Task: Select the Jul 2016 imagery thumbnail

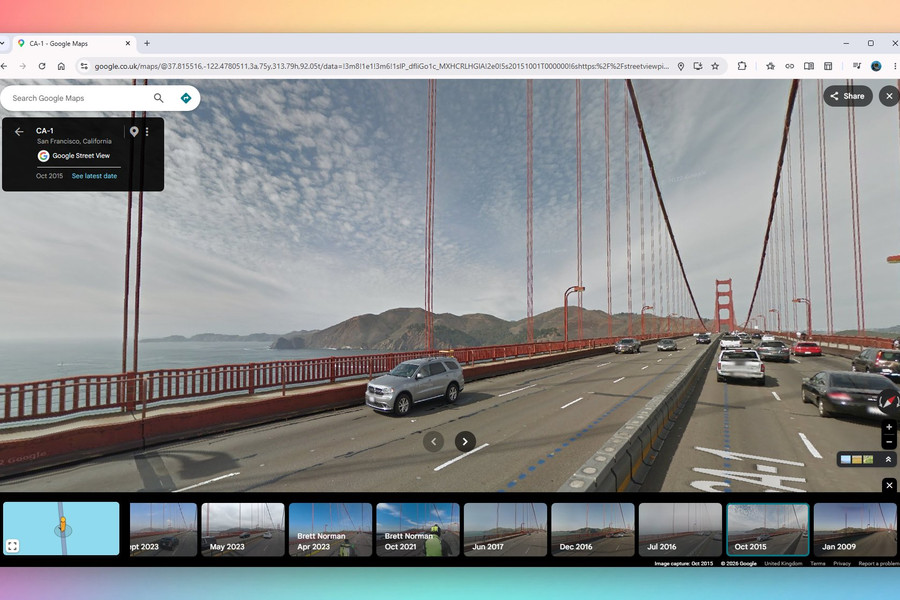Action: click(x=680, y=529)
